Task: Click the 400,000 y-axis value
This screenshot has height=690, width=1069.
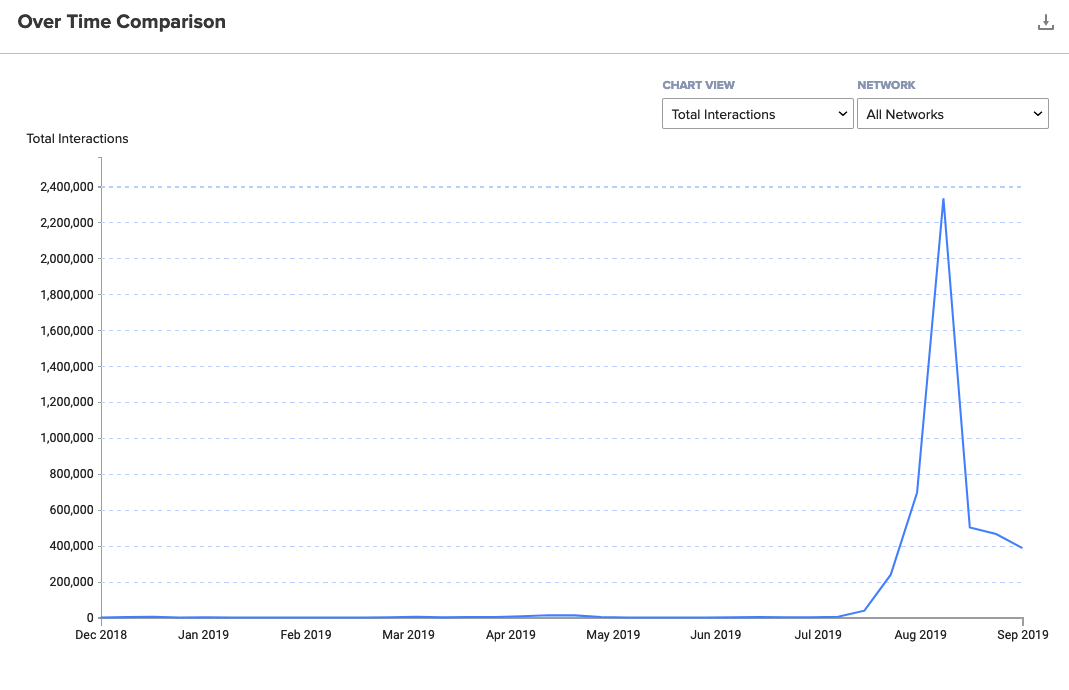Action: click(66, 546)
